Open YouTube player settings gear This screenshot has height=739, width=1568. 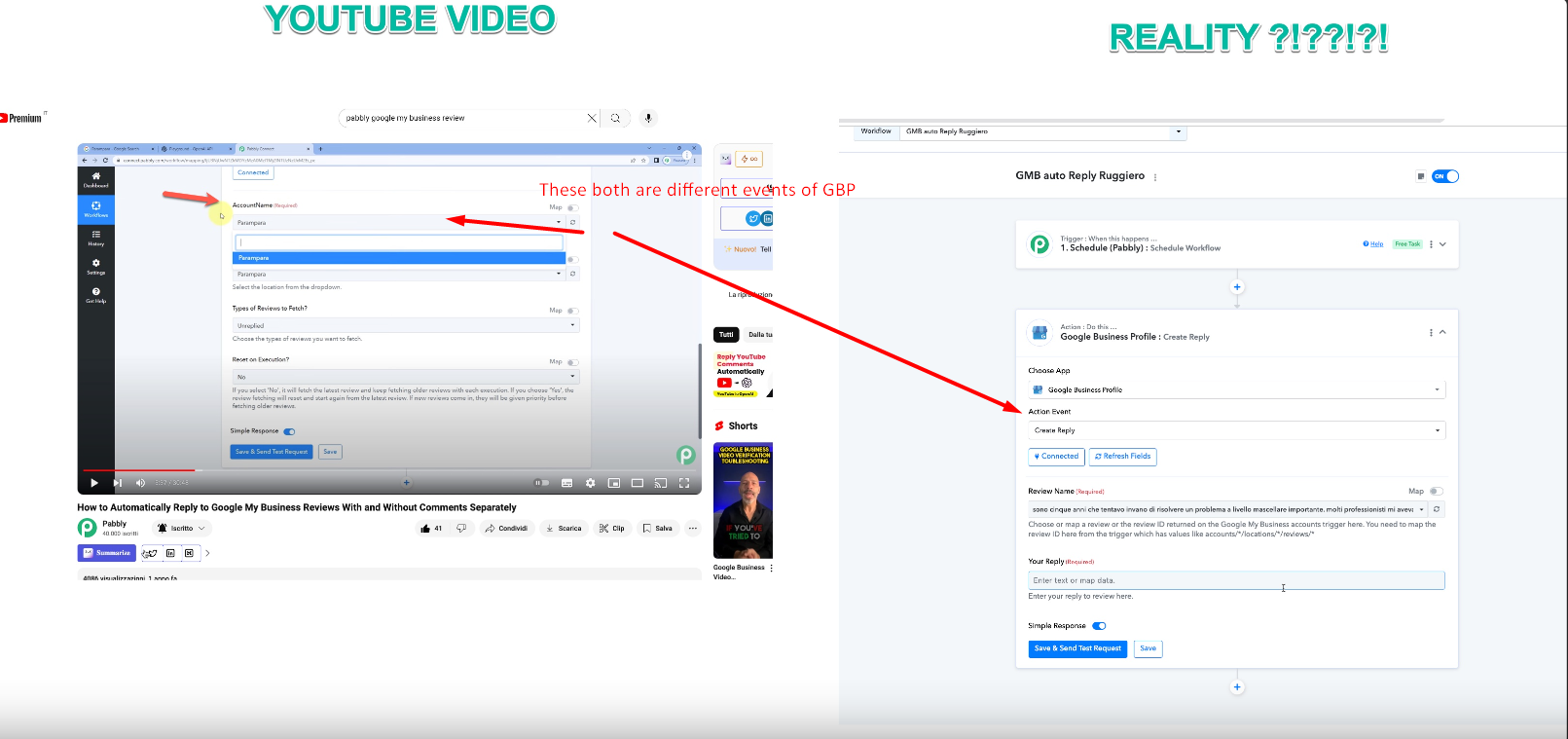[590, 483]
